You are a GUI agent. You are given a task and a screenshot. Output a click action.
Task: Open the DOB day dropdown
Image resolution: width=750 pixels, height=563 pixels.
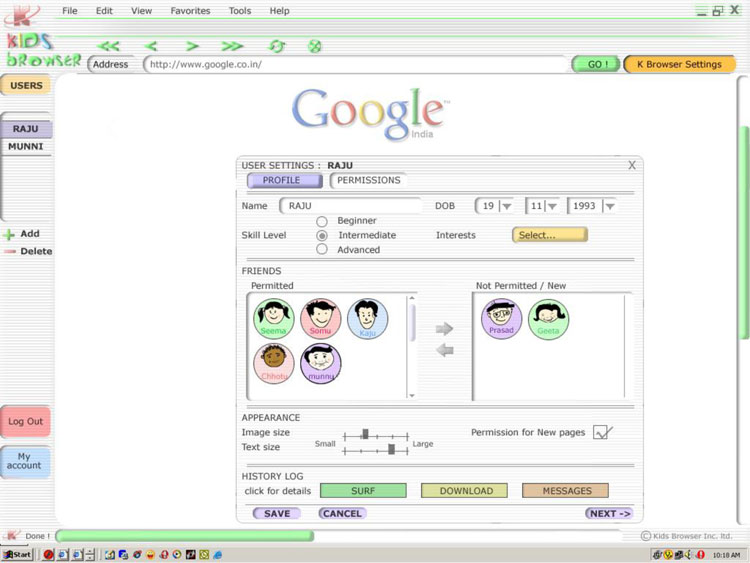(506, 206)
